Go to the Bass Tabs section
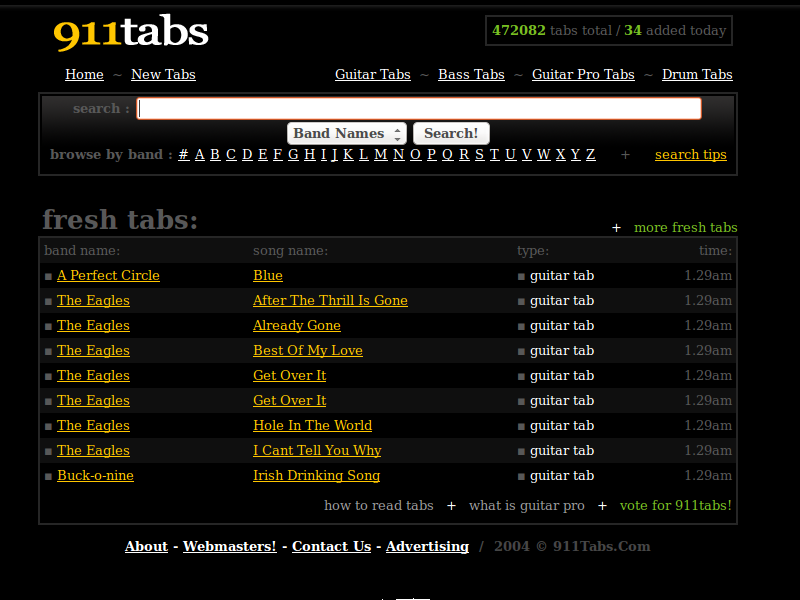800x600 pixels. [x=471, y=75]
